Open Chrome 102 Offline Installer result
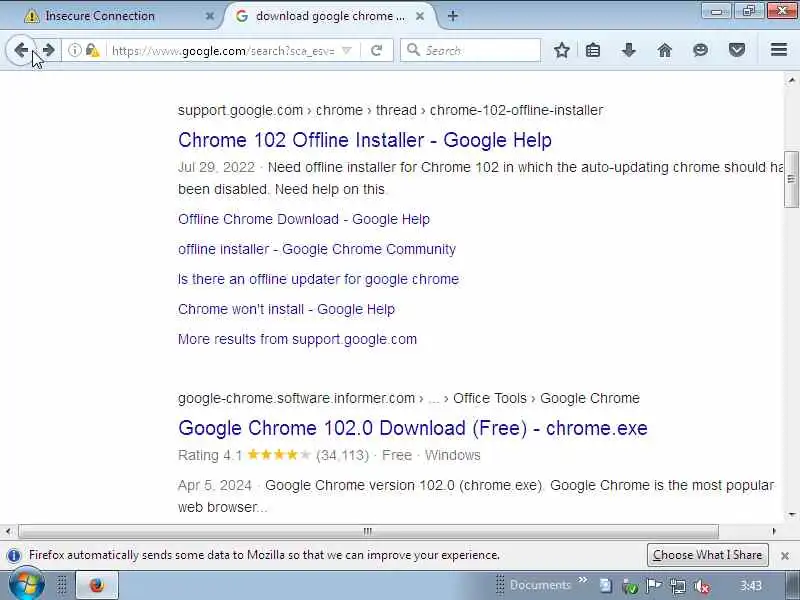The height and width of the screenshot is (600, 800). coord(365,140)
